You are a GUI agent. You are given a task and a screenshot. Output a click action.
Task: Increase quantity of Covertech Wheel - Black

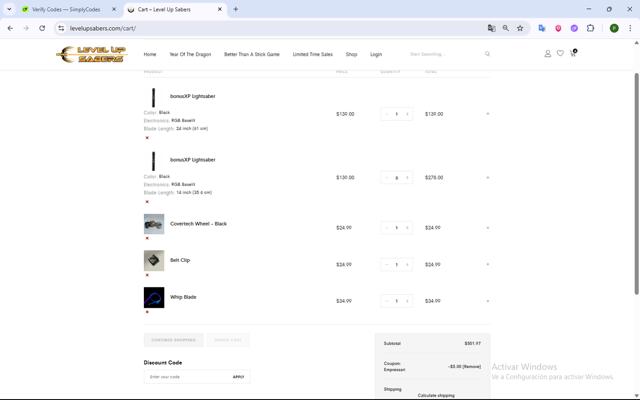[x=407, y=228]
